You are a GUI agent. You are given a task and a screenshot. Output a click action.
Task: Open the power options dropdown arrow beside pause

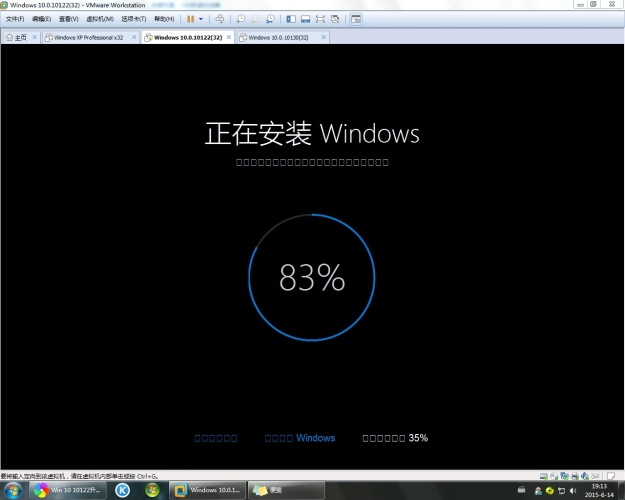point(201,19)
